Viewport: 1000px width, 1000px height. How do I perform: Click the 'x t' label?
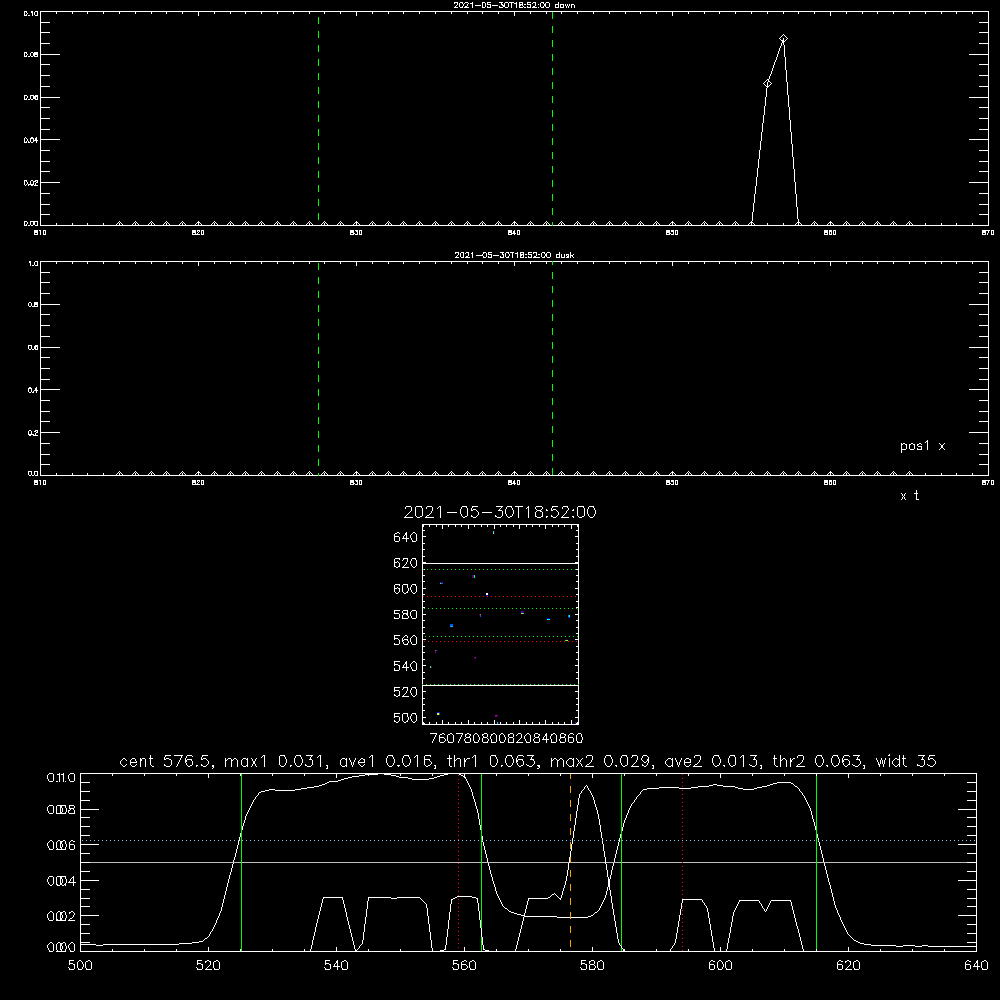pyautogui.click(x=909, y=496)
